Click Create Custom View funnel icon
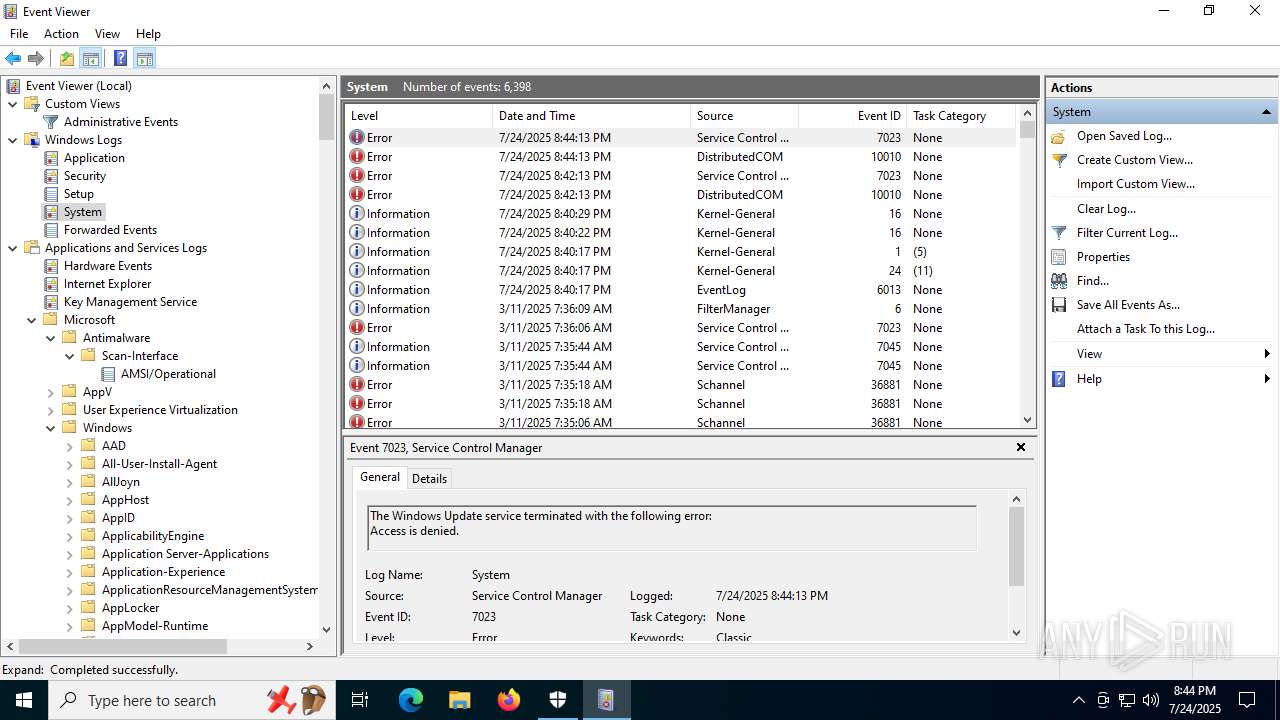This screenshot has height=720, width=1280. tap(1059, 160)
